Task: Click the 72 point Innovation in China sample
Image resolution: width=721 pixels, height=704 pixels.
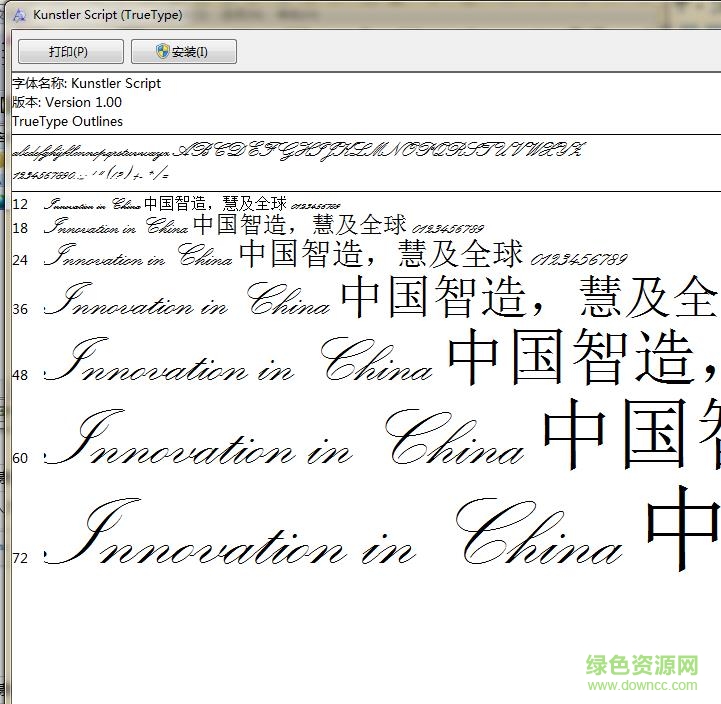Action: [334, 532]
